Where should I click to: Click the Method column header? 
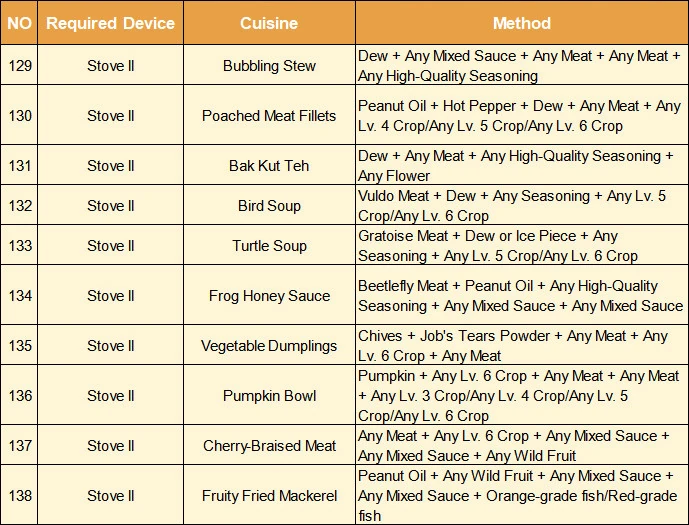[521, 23]
